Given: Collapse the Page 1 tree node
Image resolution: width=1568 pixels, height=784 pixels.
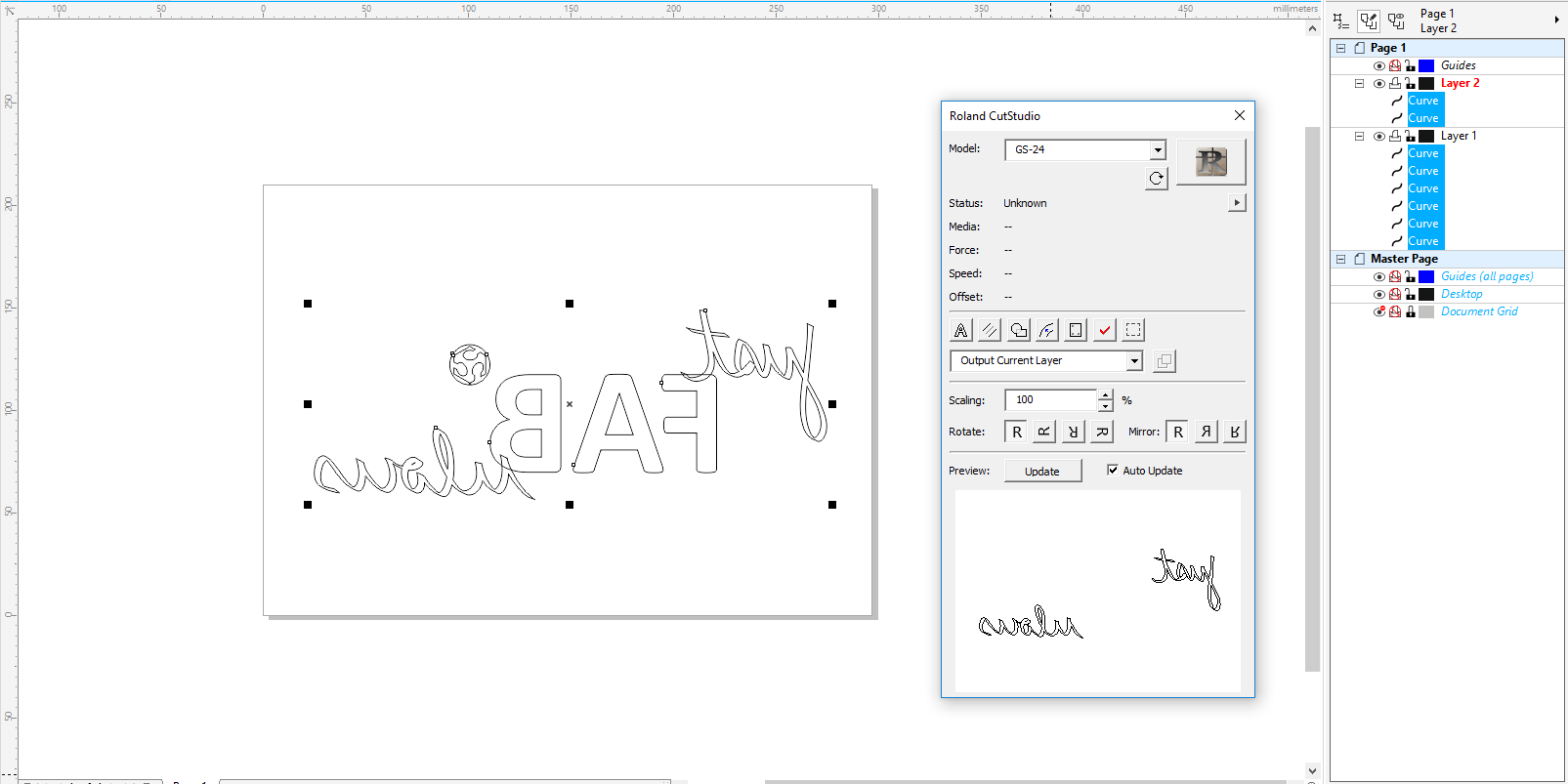Looking at the screenshot, I should click(1341, 48).
